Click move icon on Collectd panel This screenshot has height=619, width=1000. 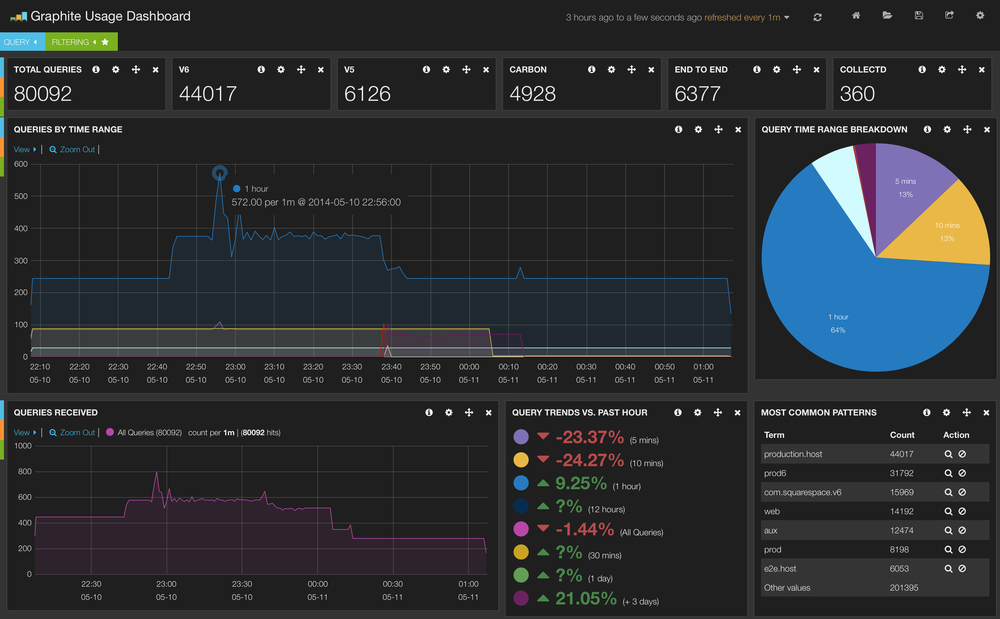tap(962, 69)
